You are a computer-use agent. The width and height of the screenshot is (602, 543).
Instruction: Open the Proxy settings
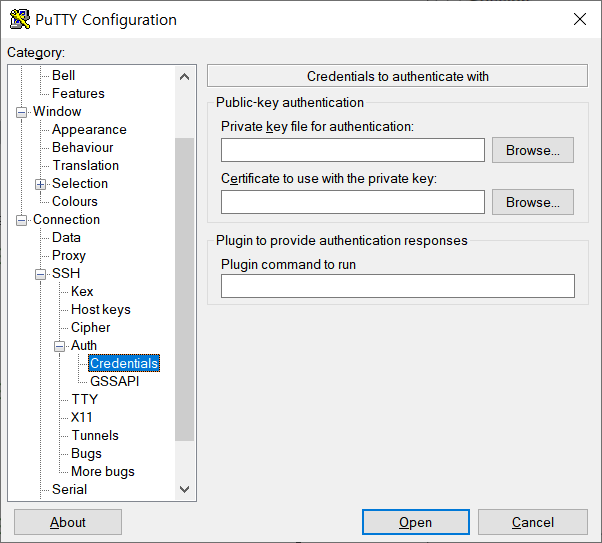[69, 255]
